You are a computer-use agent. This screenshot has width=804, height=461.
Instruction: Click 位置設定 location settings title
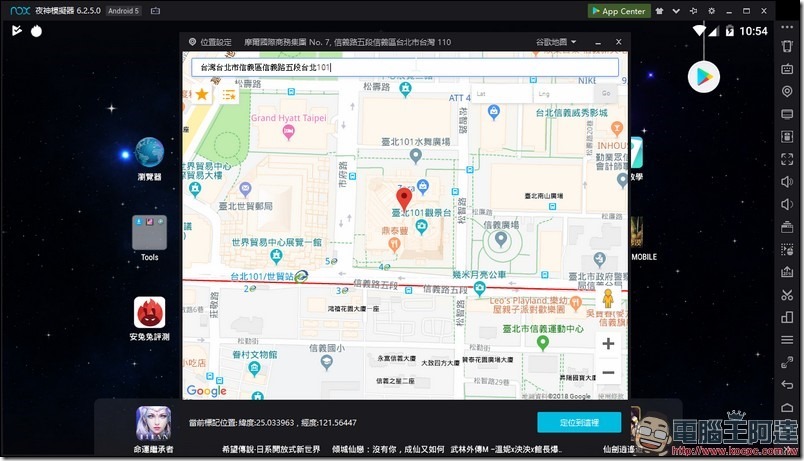(x=215, y=42)
